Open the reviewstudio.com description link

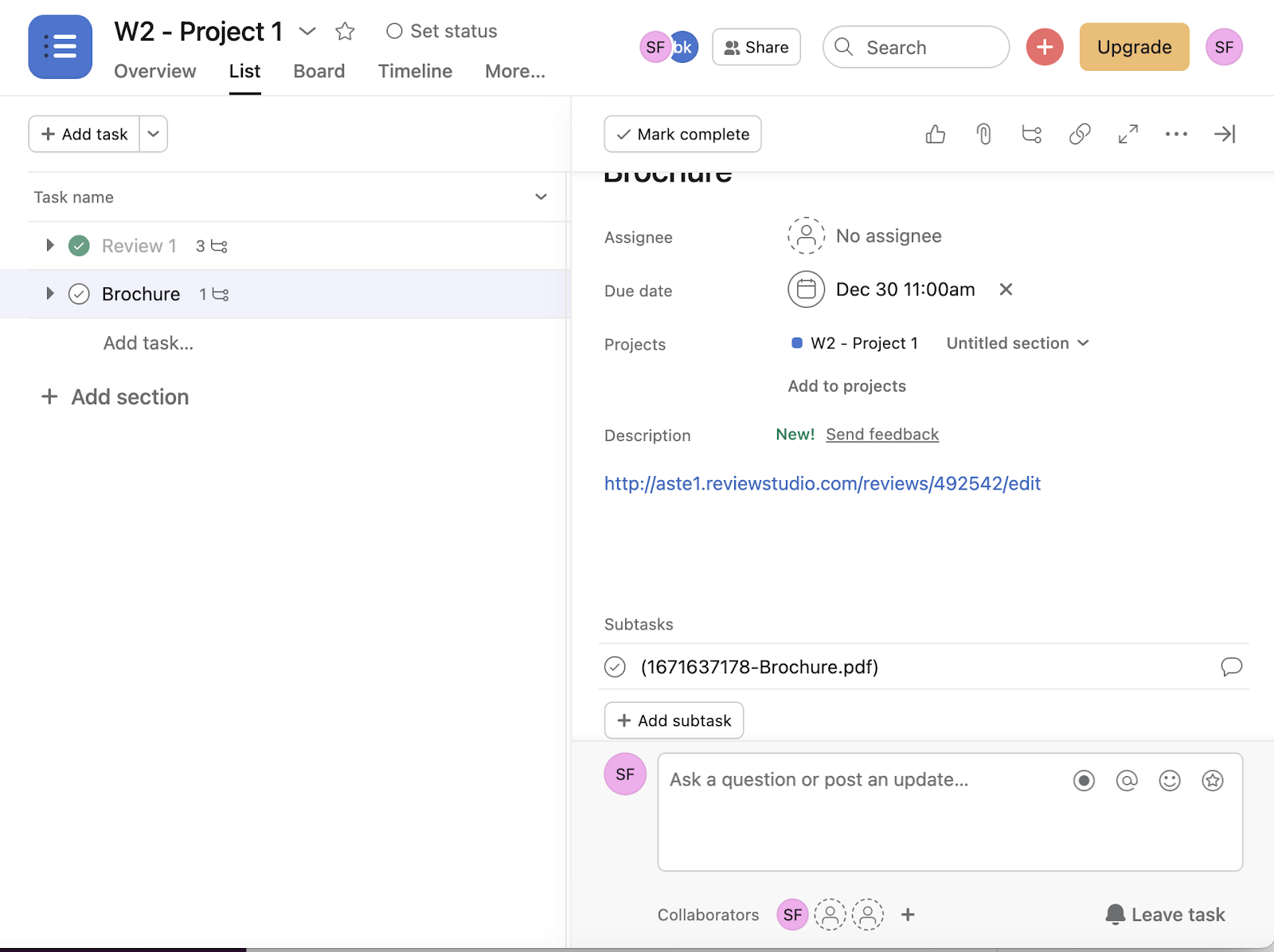click(822, 484)
